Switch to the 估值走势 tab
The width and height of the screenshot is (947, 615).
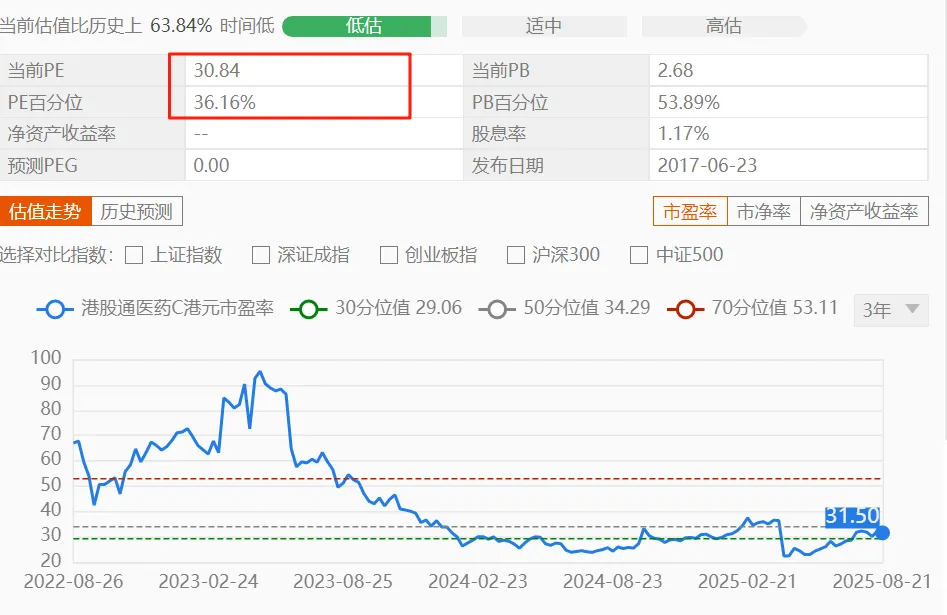tap(45, 211)
